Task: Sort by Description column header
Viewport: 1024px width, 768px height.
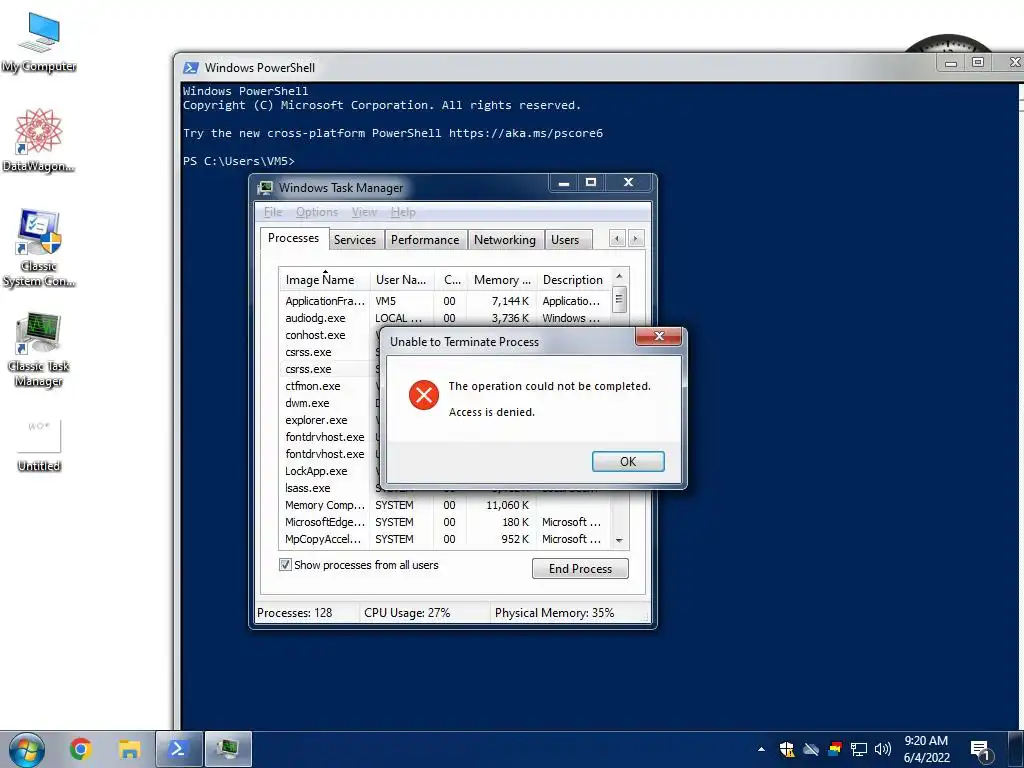Action: pyautogui.click(x=573, y=280)
